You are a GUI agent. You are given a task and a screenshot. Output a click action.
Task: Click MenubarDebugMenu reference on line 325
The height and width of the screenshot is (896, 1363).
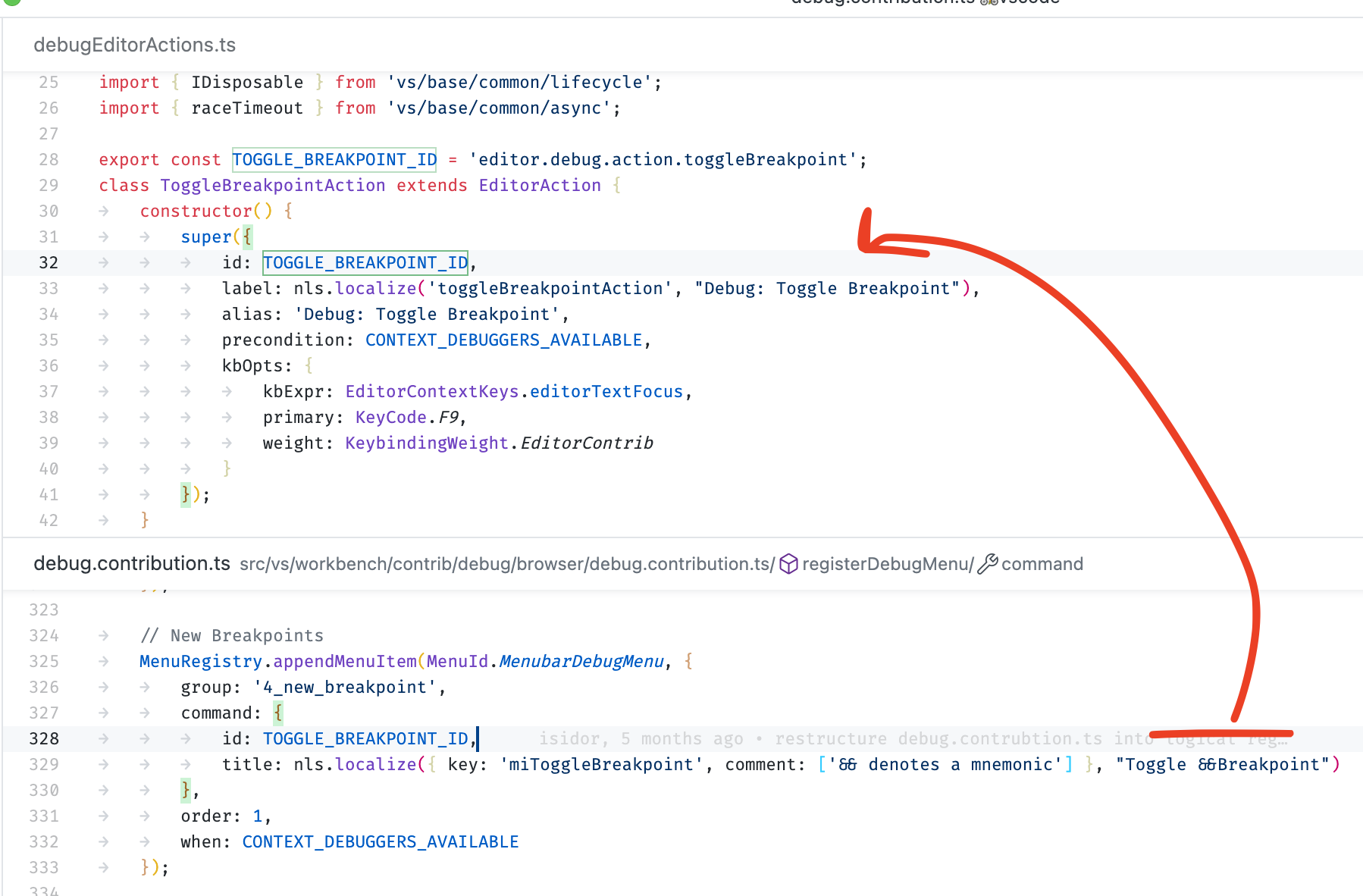tap(581, 661)
